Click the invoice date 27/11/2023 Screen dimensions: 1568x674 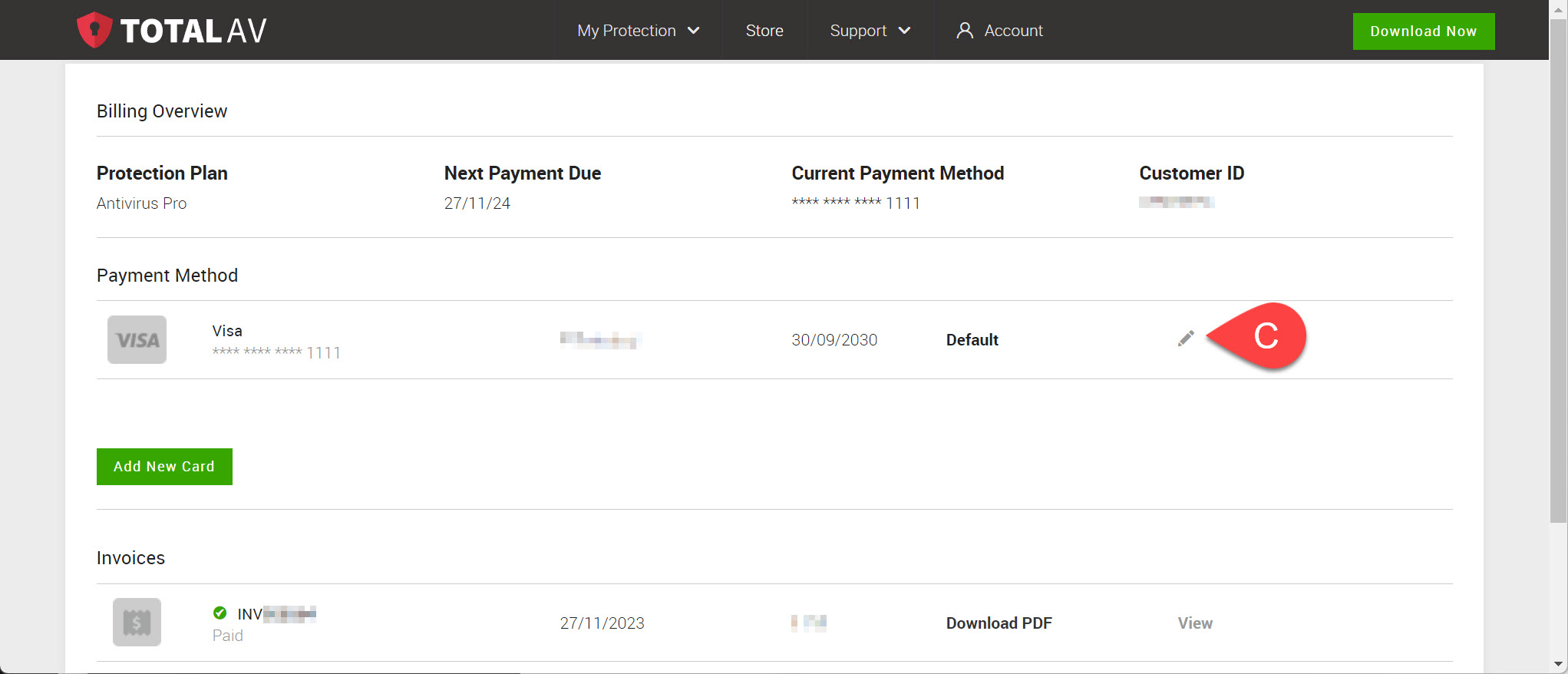pyautogui.click(x=602, y=623)
